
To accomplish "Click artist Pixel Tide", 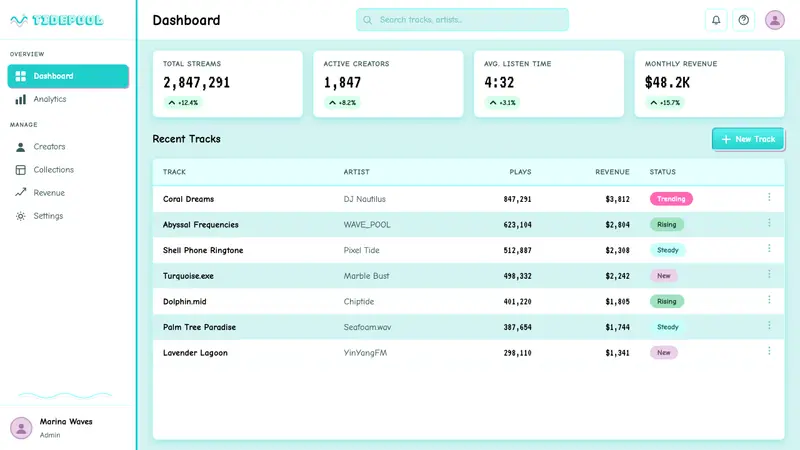I will [361, 250].
